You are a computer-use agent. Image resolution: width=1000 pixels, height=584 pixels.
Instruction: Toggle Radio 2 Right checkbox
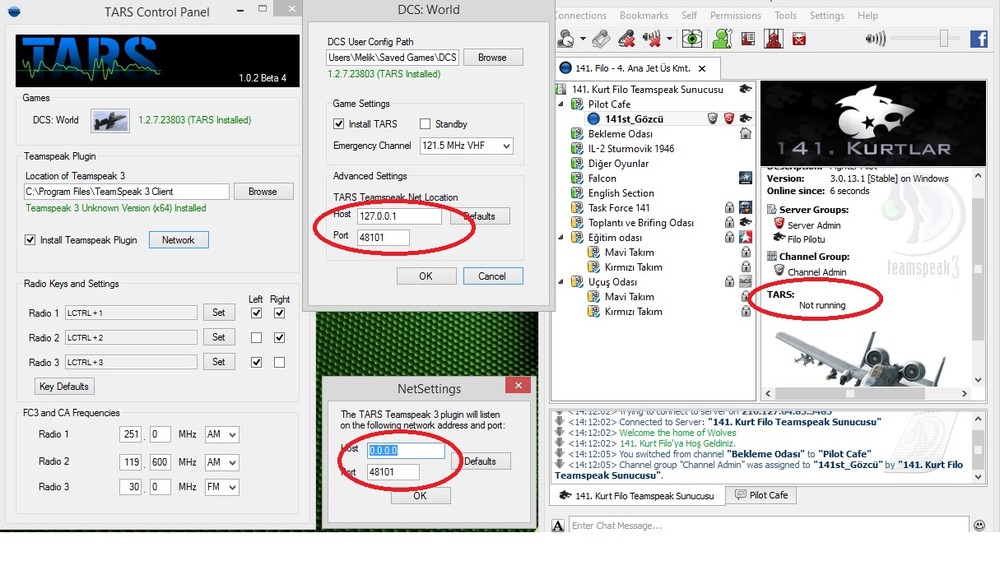[x=279, y=337]
